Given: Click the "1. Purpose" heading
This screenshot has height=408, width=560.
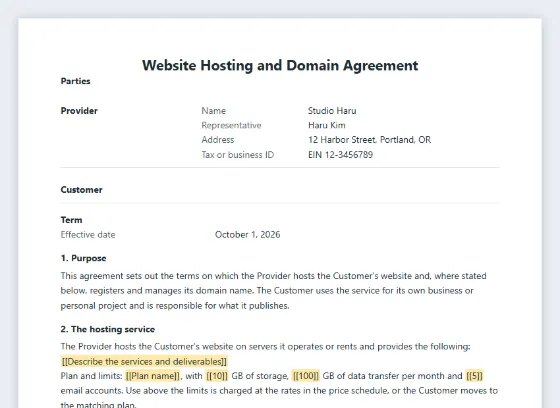Looking at the screenshot, I should click(83, 258).
